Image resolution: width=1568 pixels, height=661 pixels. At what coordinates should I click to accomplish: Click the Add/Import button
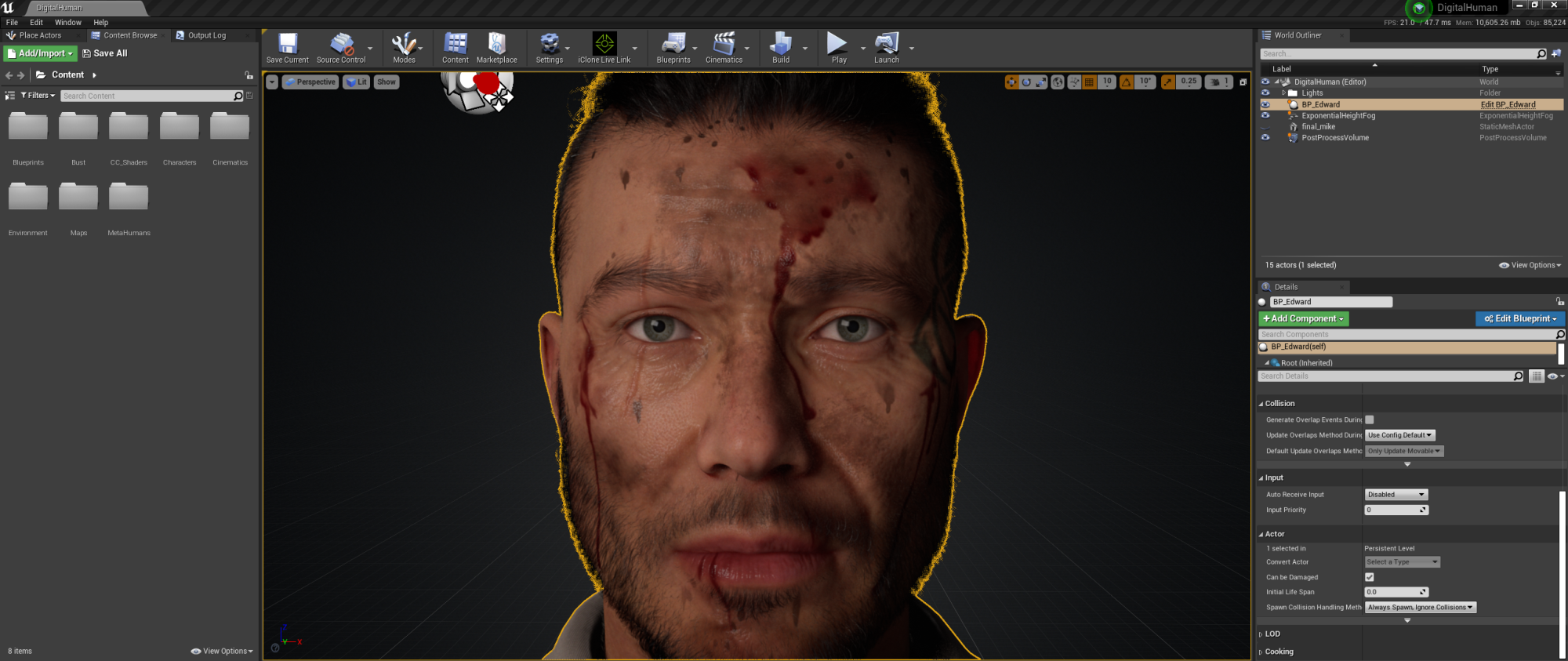[41, 53]
